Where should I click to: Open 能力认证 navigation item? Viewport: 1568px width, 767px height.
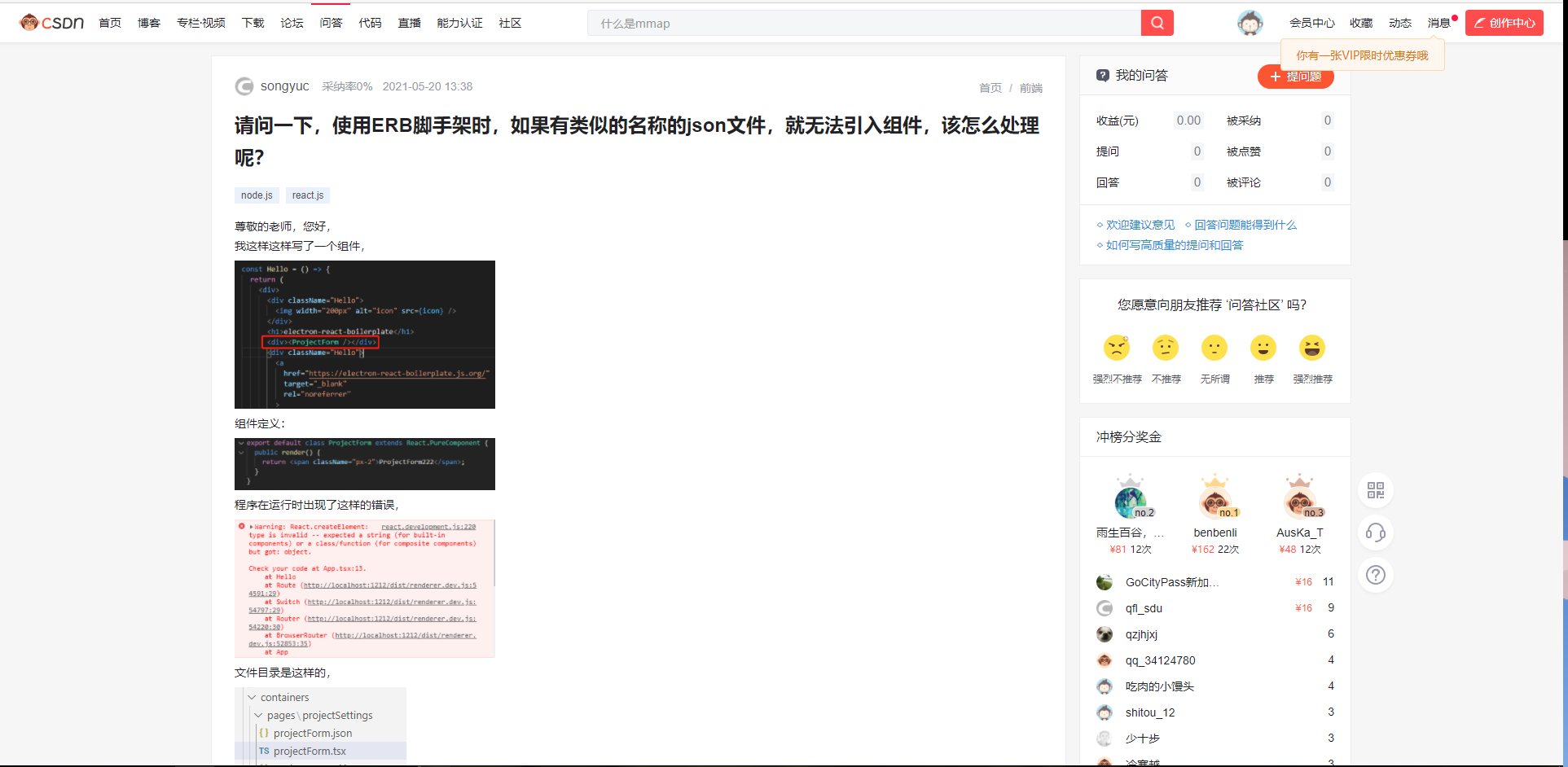[459, 23]
